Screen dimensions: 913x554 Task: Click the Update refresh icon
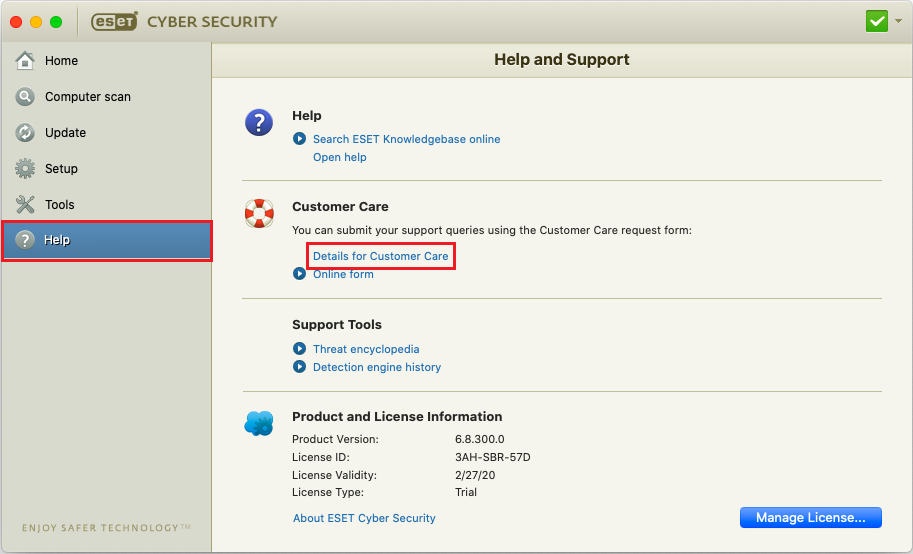pos(24,132)
